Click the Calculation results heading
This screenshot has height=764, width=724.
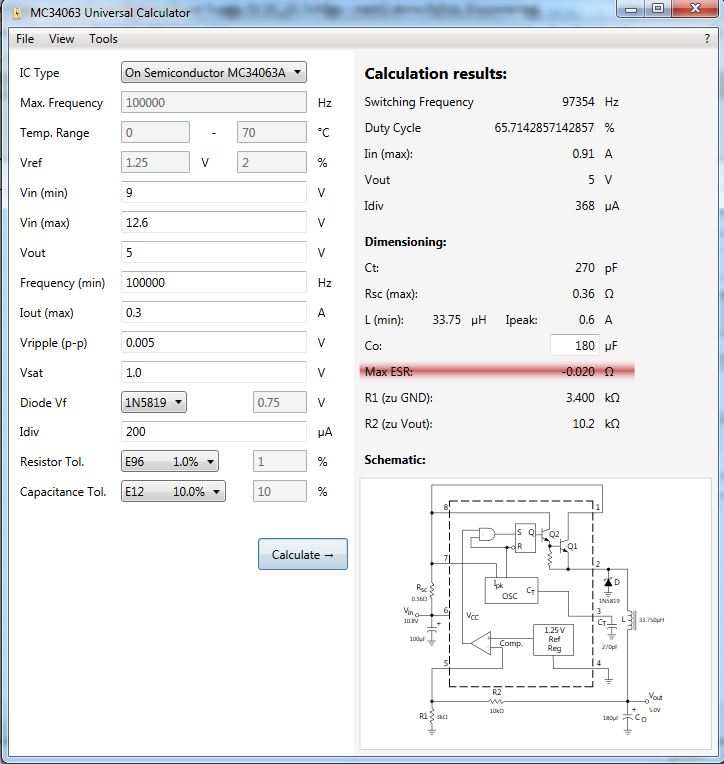(x=436, y=74)
